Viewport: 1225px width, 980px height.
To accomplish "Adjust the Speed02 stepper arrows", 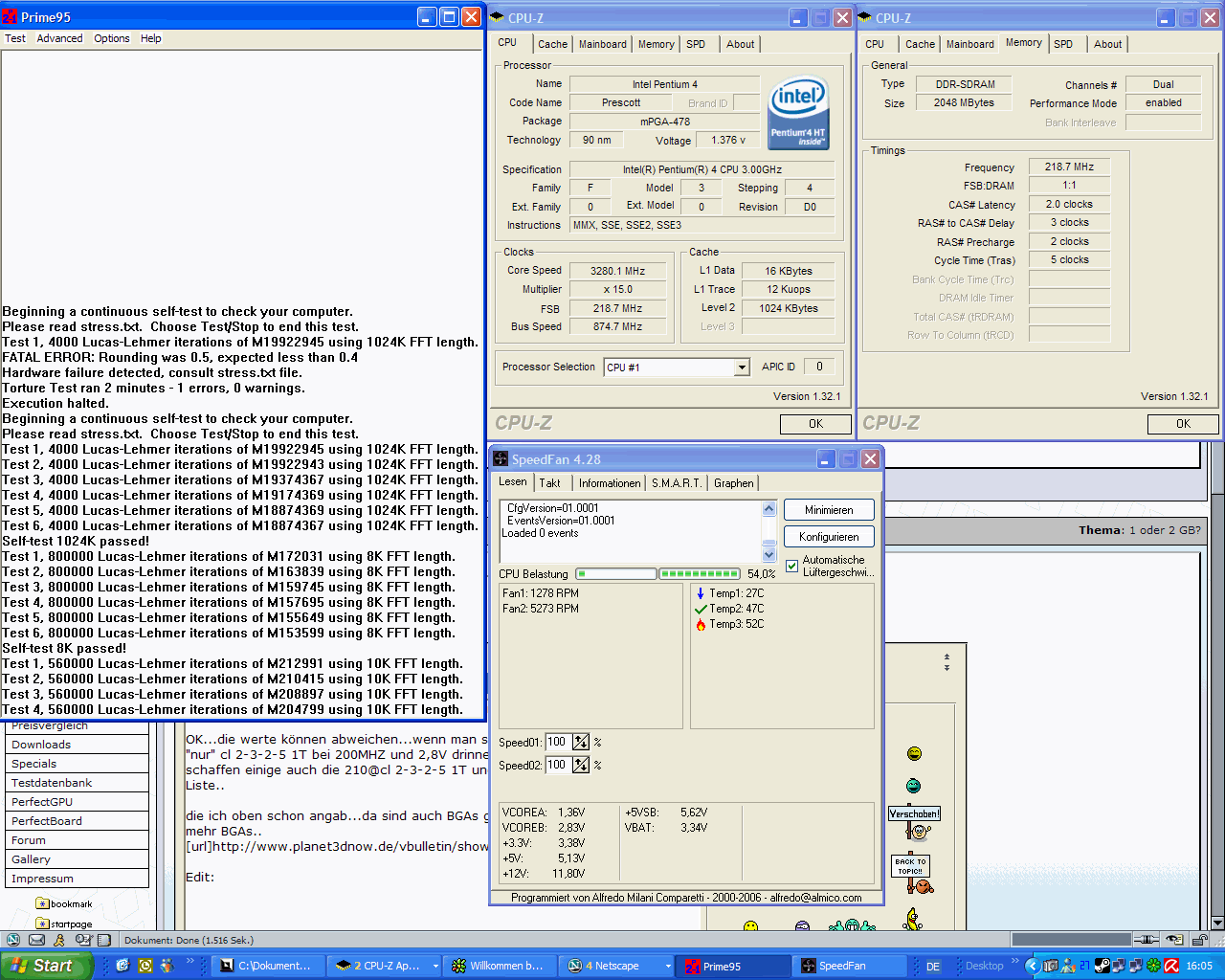I will click(x=581, y=765).
